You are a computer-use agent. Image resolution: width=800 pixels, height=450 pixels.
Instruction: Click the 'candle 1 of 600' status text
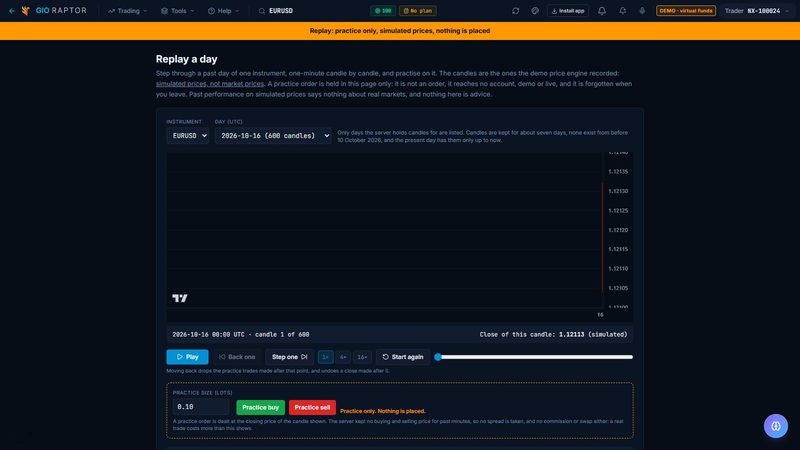coord(282,335)
